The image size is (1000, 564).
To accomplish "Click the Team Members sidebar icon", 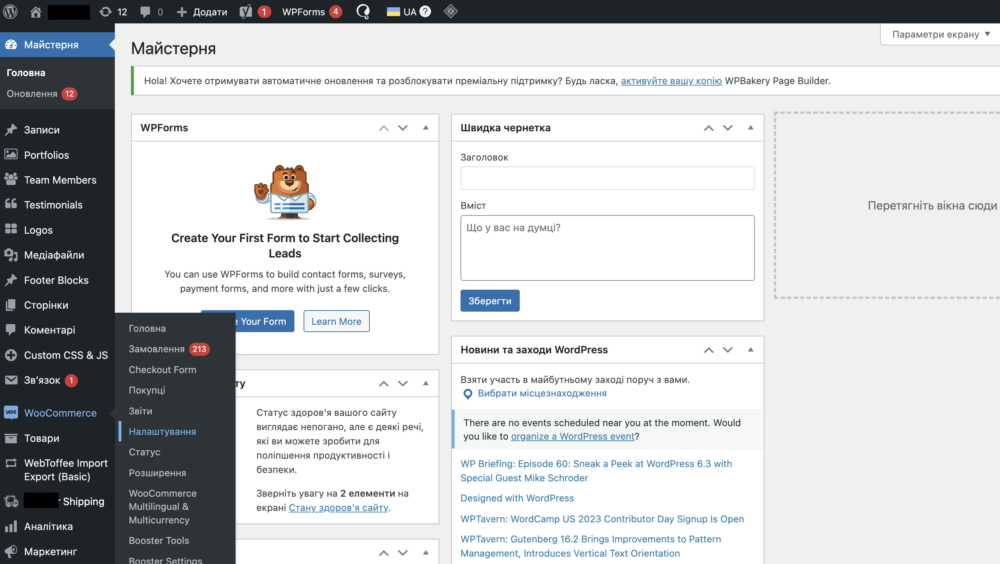I will click(11, 179).
